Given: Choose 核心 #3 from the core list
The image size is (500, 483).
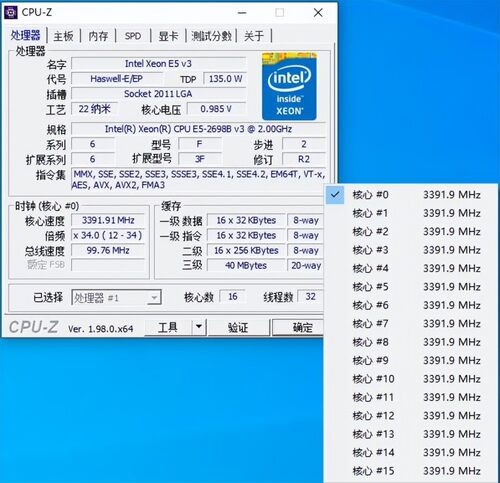Looking at the screenshot, I should [x=410, y=250].
